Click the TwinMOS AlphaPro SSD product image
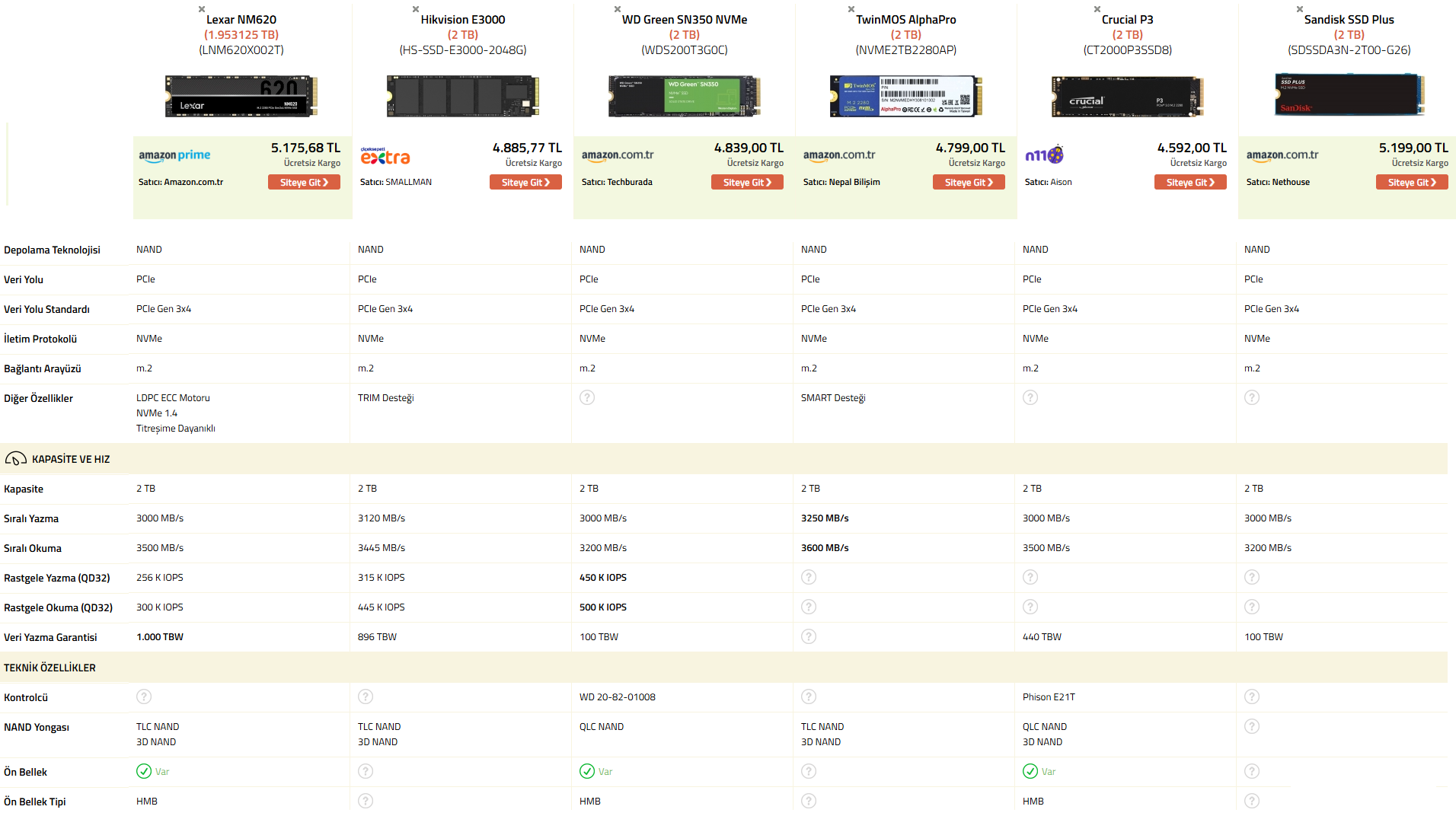 (x=906, y=96)
